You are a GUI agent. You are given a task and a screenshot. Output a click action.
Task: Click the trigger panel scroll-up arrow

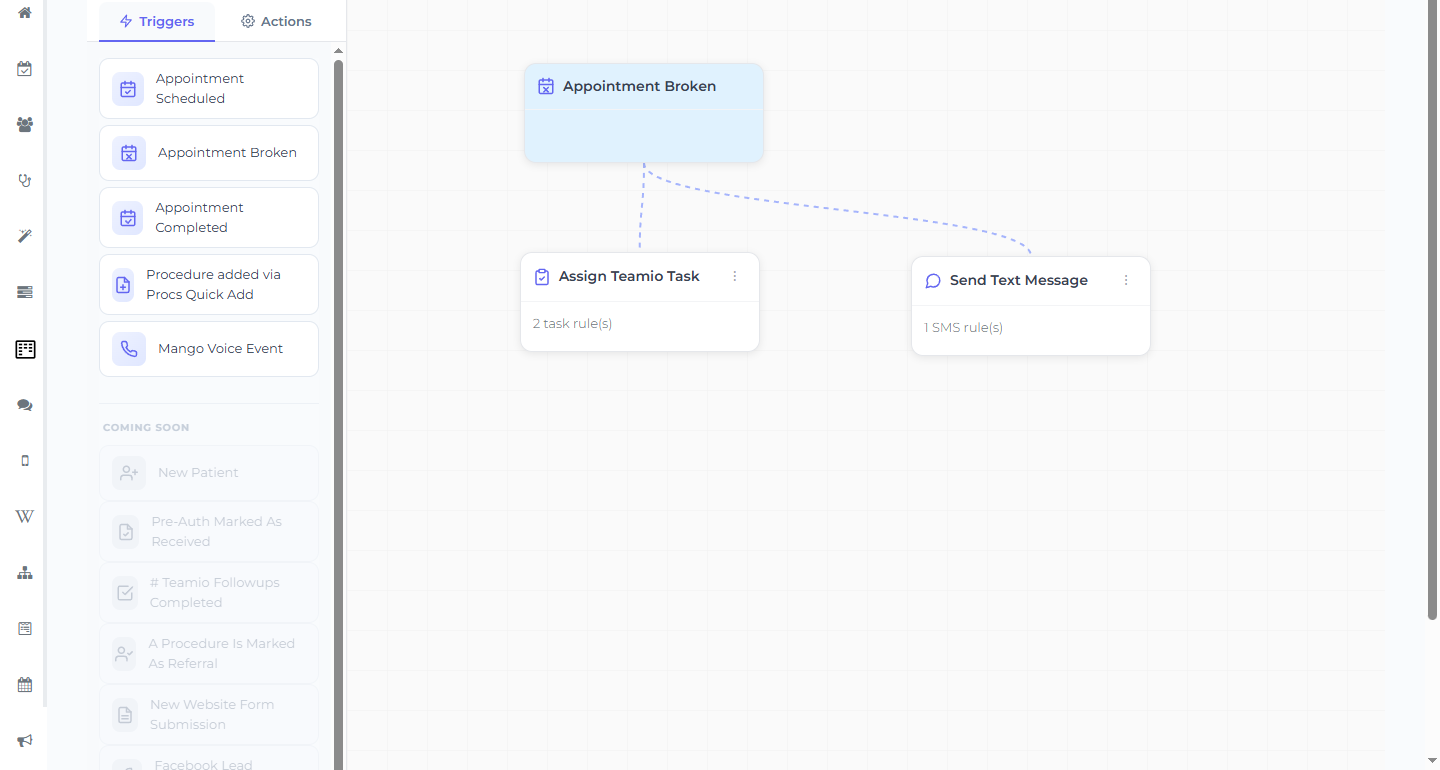tap(338, 50)
